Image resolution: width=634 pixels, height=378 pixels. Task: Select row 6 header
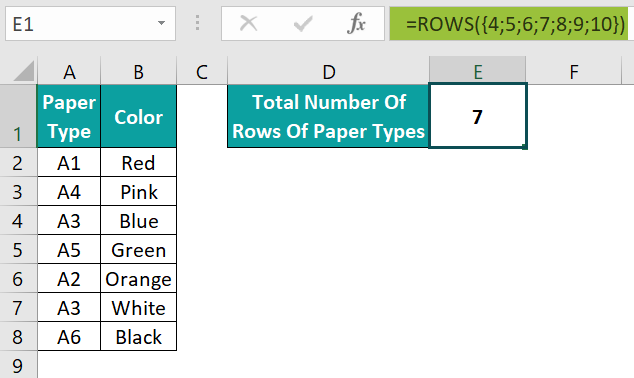(18, 279)
